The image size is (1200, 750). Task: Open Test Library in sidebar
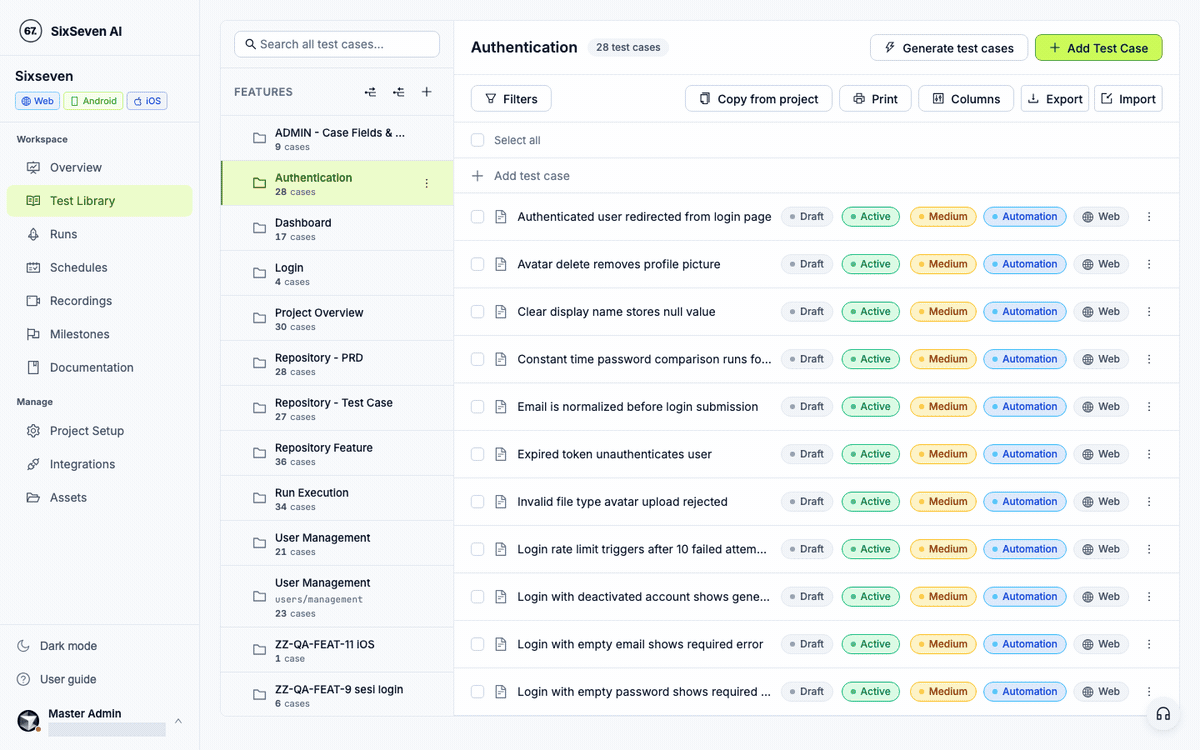99,201
